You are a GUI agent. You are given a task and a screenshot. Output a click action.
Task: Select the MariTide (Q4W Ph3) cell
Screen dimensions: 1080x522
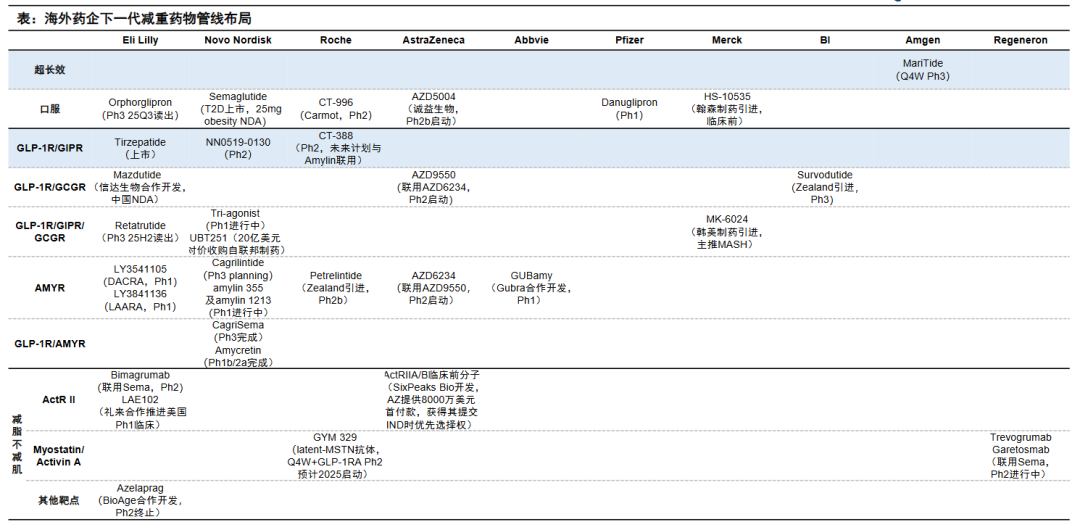pos(922,70)
